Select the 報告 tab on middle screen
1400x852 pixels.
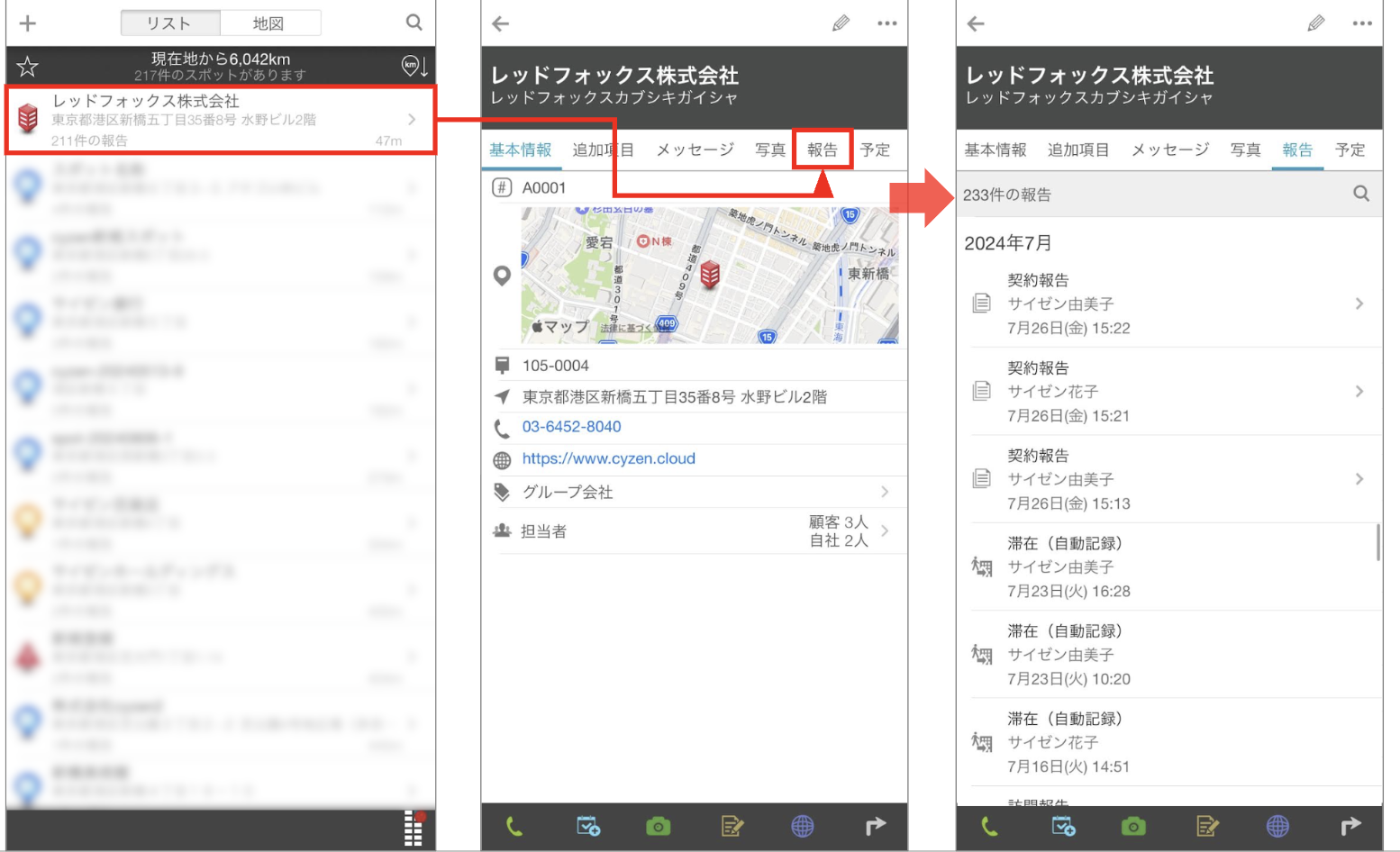coord(823,150)
